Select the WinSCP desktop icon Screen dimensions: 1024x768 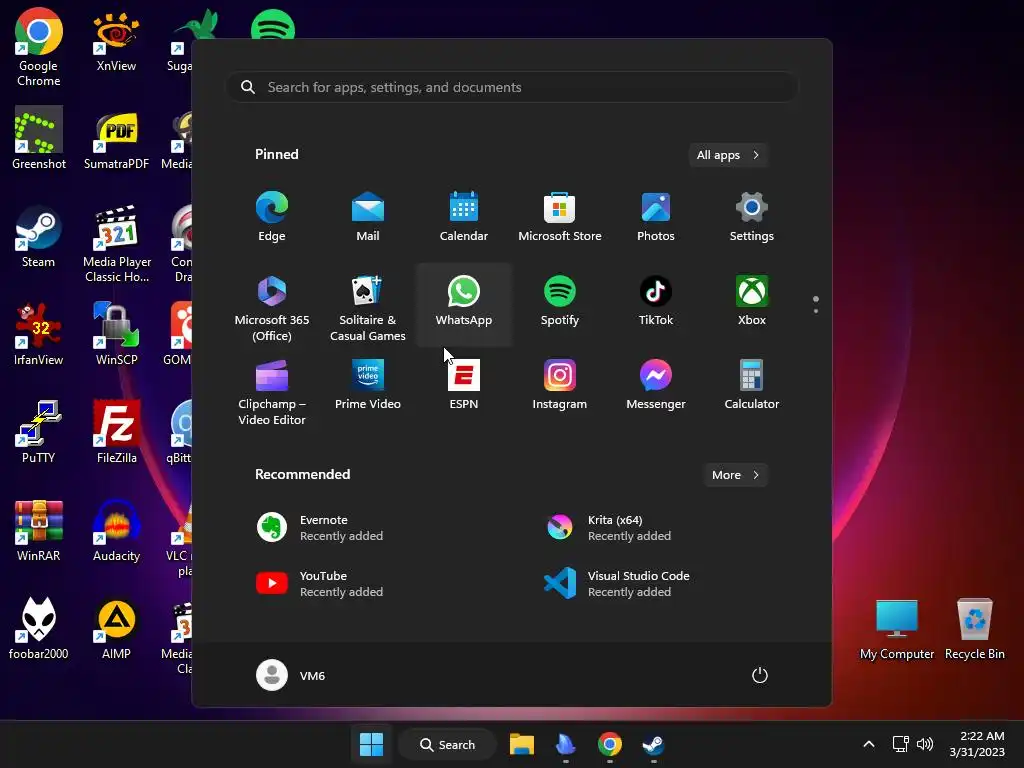point(116,334)
